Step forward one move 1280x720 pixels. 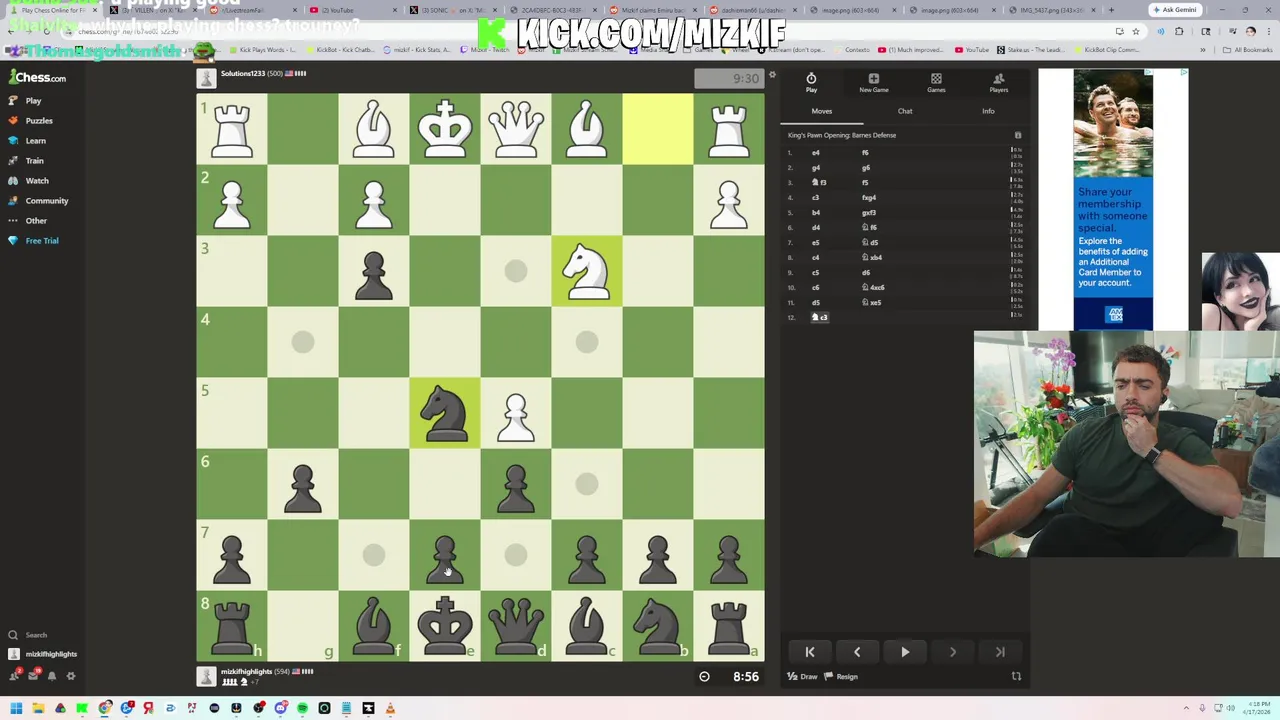tap(952, 652)
